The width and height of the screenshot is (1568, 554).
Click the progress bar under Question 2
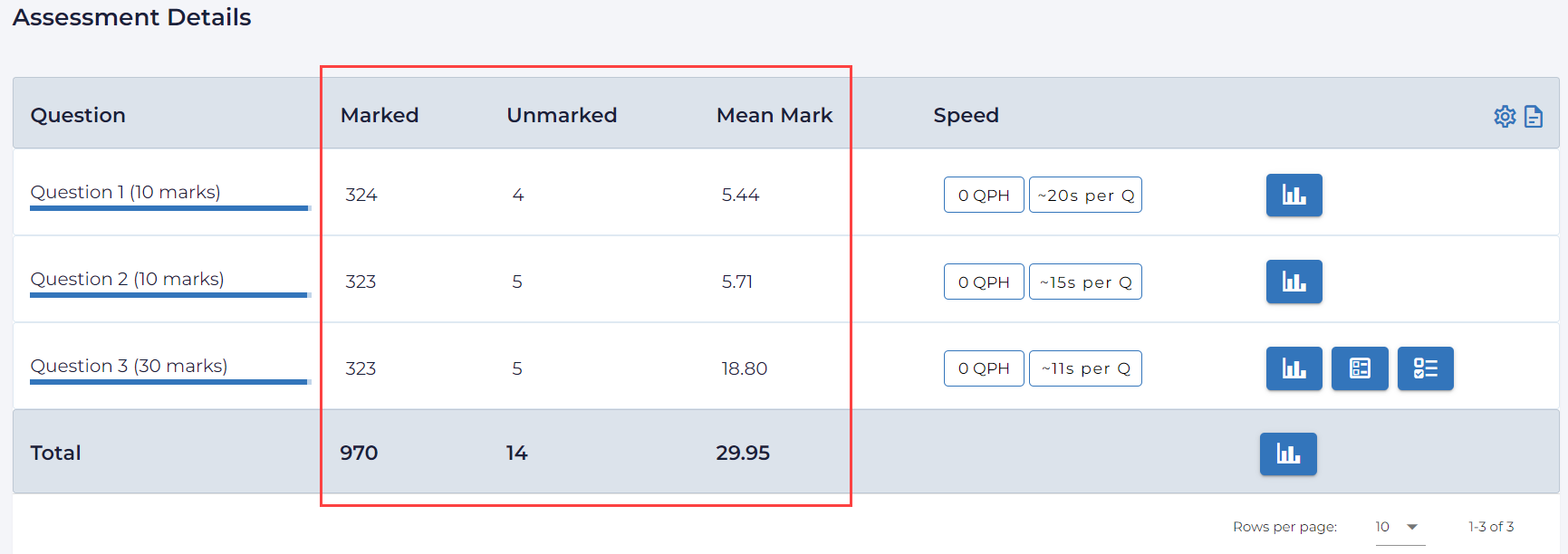pyautogui.click(x=169, y=296)
